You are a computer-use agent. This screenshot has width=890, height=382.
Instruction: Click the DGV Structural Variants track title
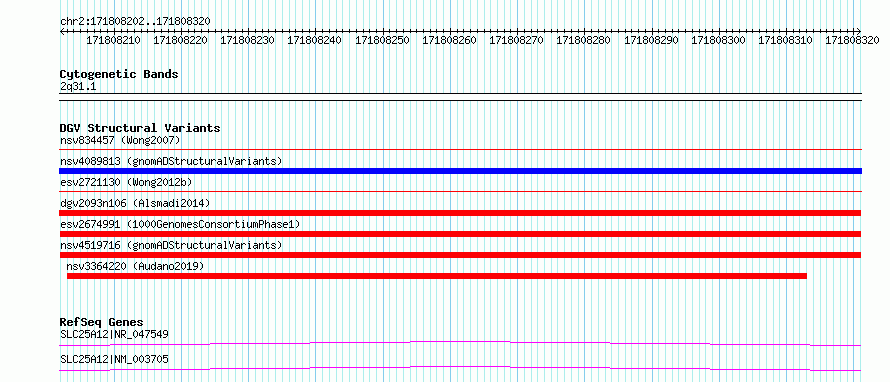[140, 128]
